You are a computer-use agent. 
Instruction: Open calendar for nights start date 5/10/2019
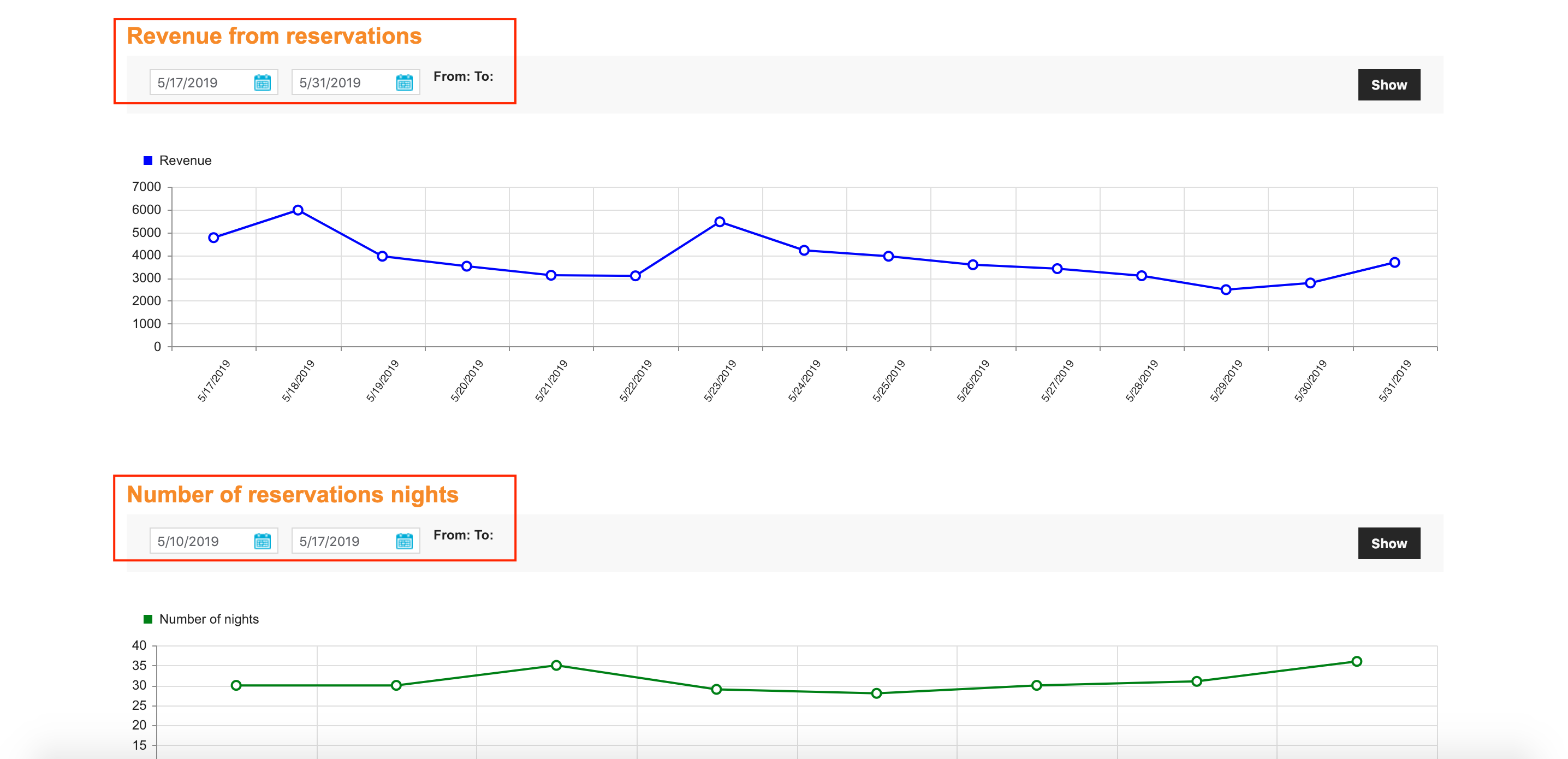(x=263, y=541)
